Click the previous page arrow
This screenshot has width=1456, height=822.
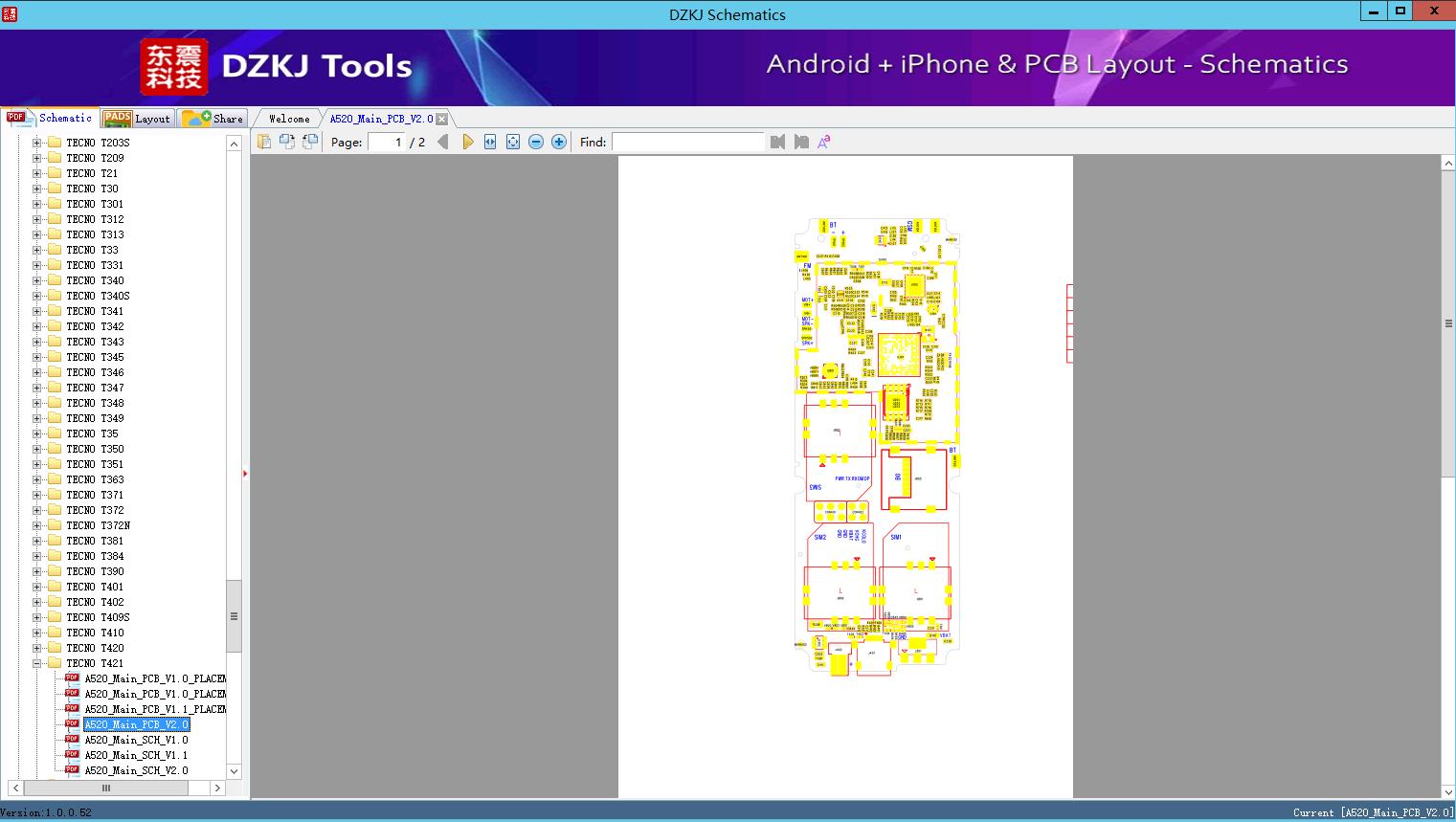[443, 142]
